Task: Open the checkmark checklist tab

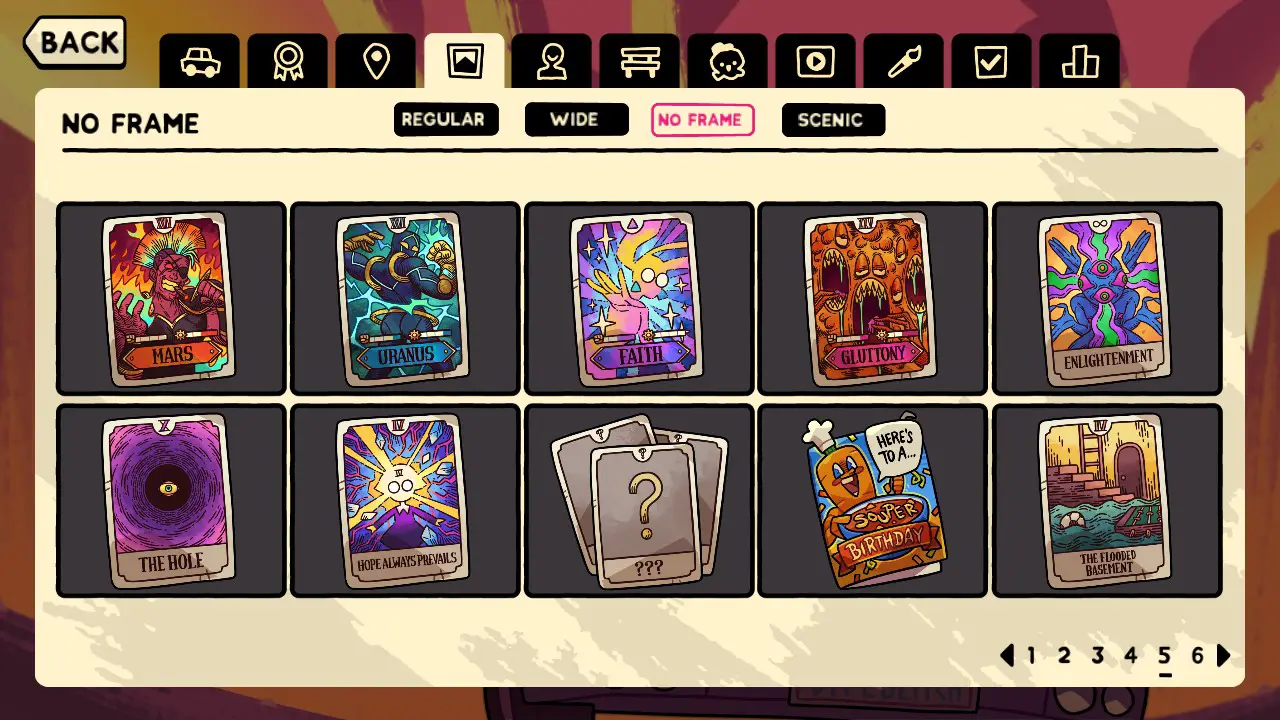Action: pos(992,62)
